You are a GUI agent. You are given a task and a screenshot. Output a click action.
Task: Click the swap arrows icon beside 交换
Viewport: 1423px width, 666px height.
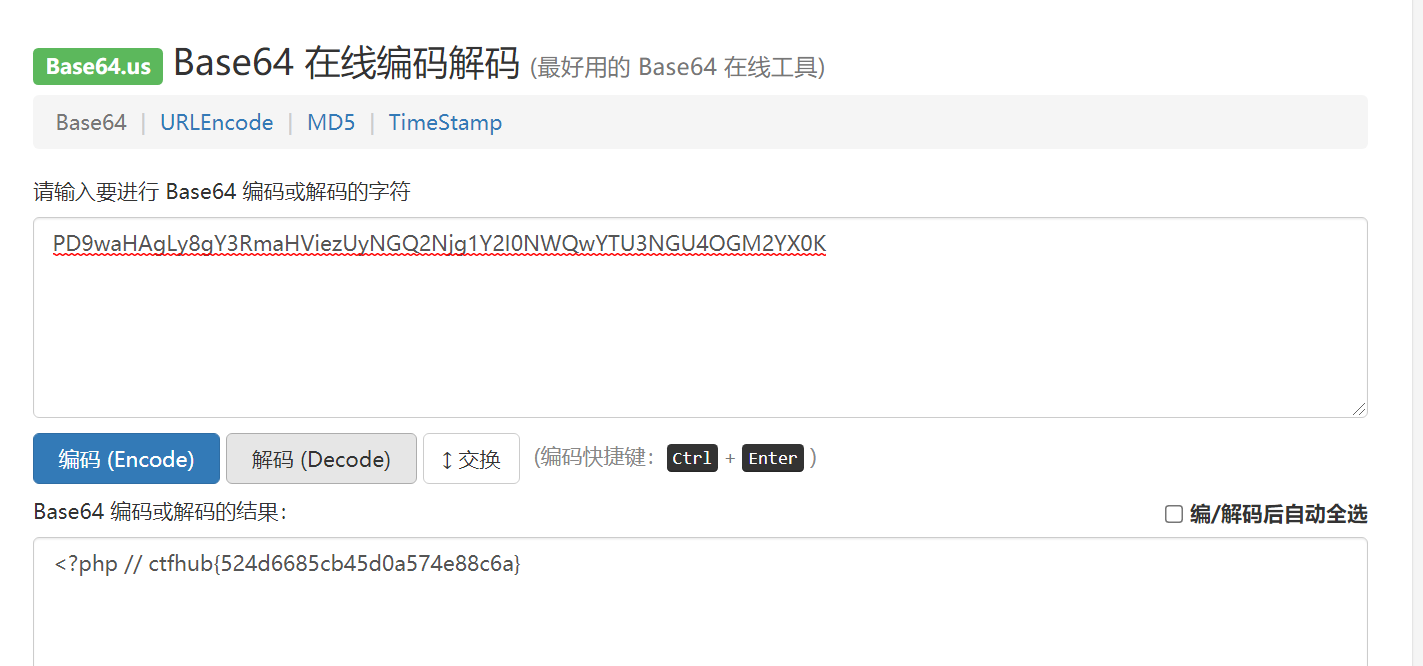[x=447, y=460]
